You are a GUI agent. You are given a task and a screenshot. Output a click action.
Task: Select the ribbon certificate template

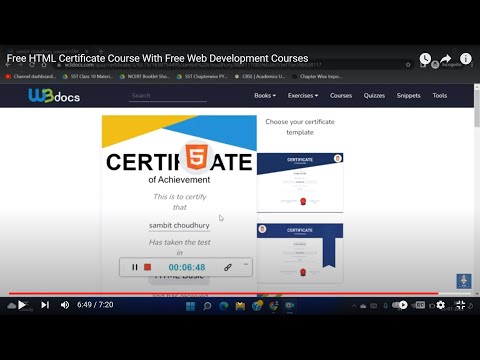pos(300,253)
